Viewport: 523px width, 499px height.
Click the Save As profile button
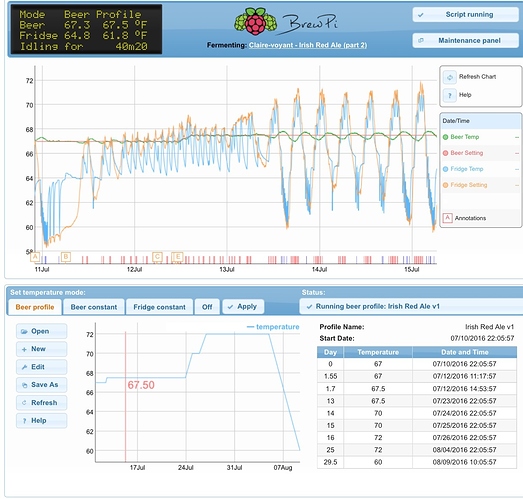click(41, 385)
